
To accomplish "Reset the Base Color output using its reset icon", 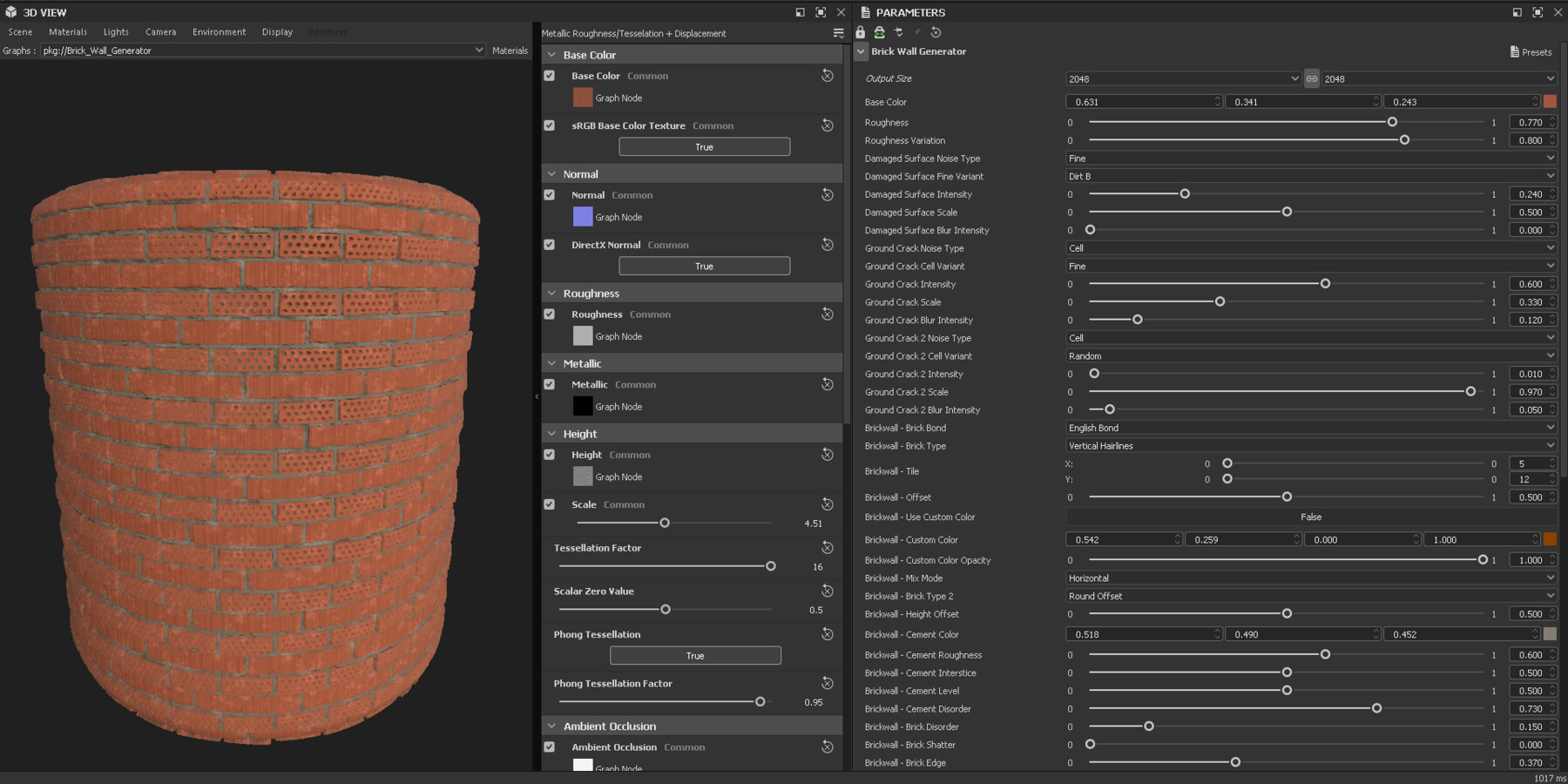I will tap(827, 76).
